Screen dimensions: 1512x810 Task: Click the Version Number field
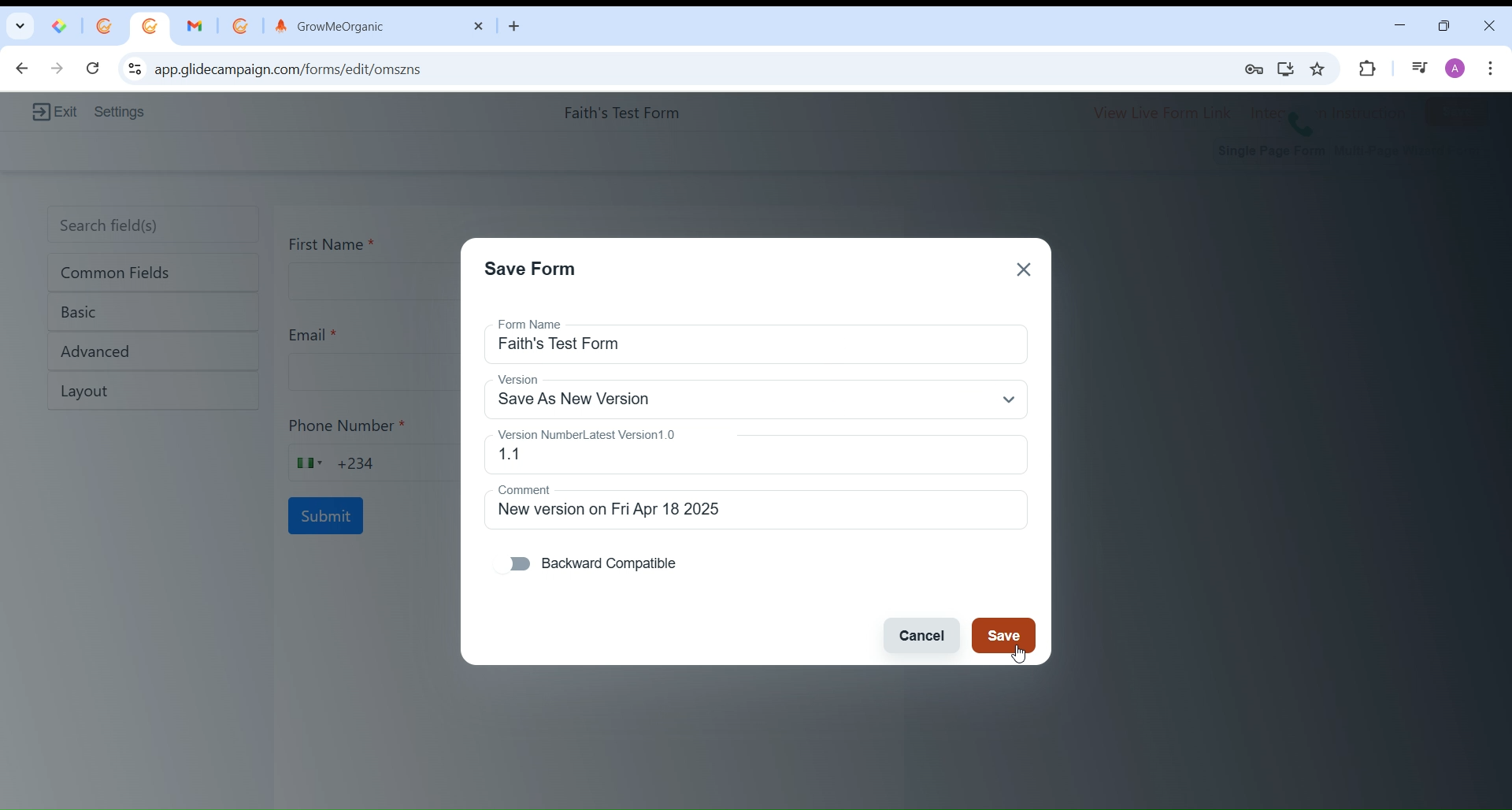754,455
